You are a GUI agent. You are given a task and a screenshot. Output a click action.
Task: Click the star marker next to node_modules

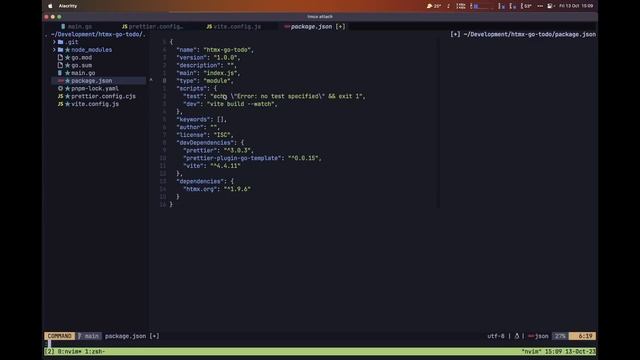(68, 50)
